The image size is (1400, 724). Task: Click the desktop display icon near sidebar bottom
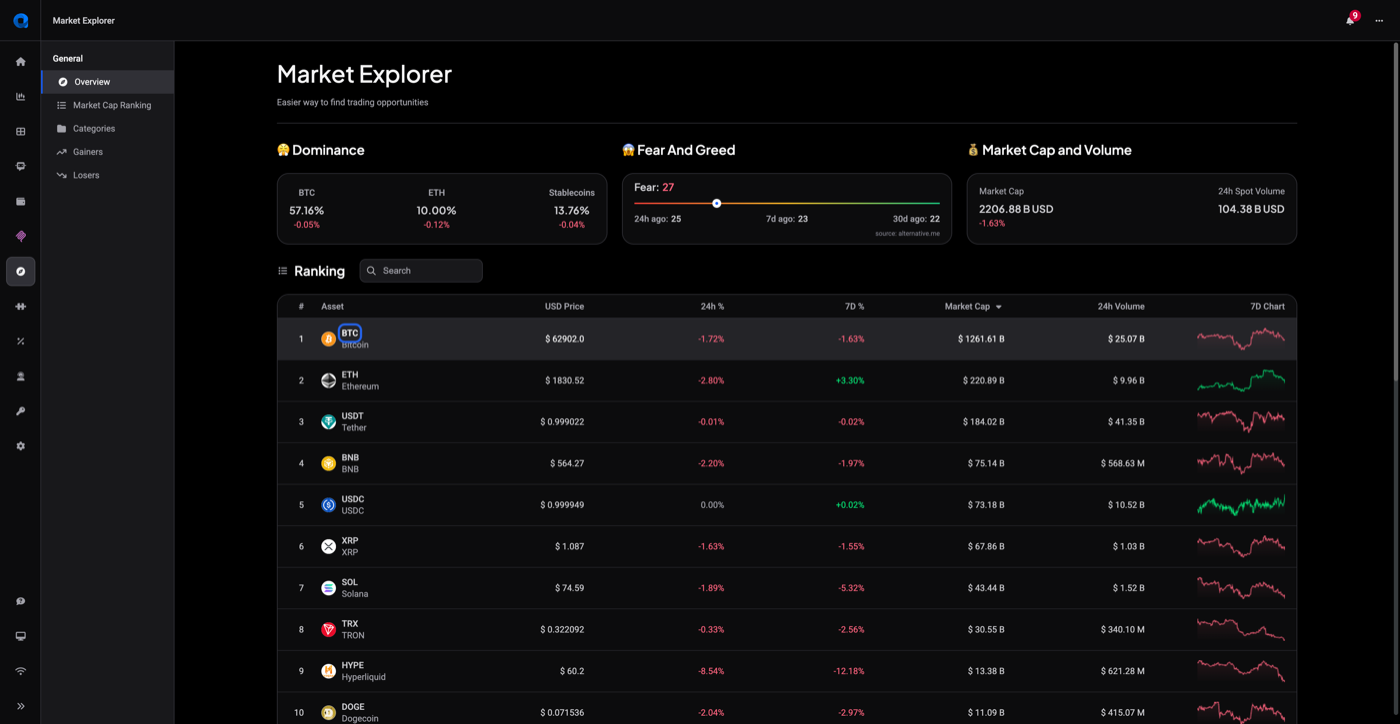click(x=20, y=637)
